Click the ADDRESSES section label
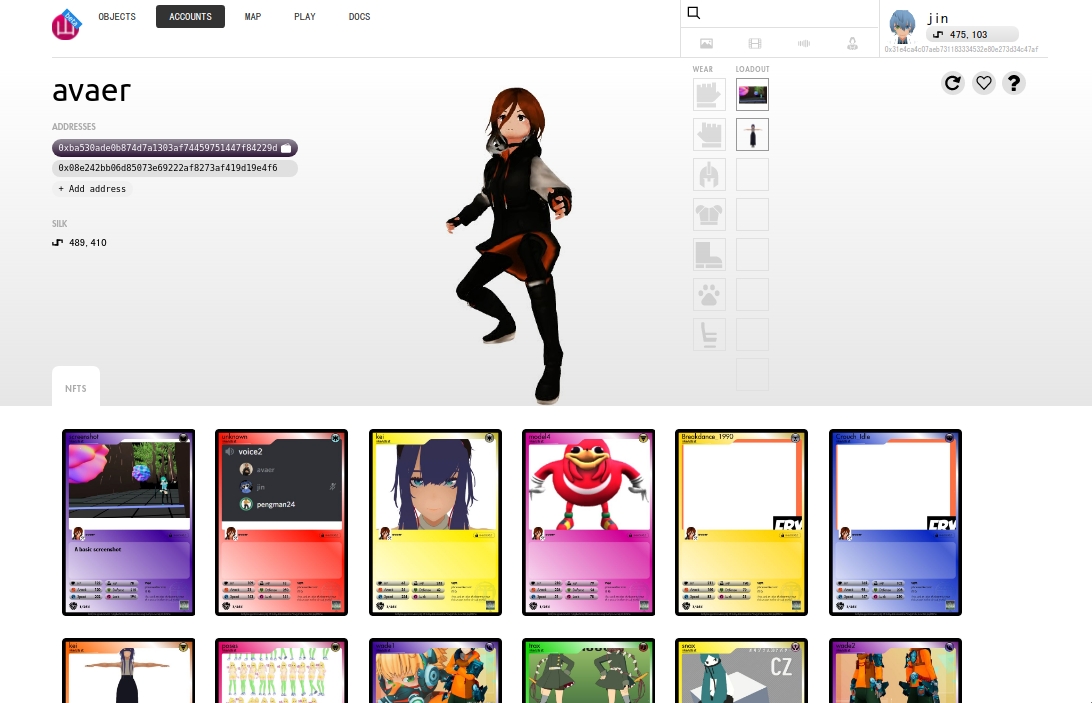Image resolution: width=1092 pixels, height=703 pixels. (74, 127)
